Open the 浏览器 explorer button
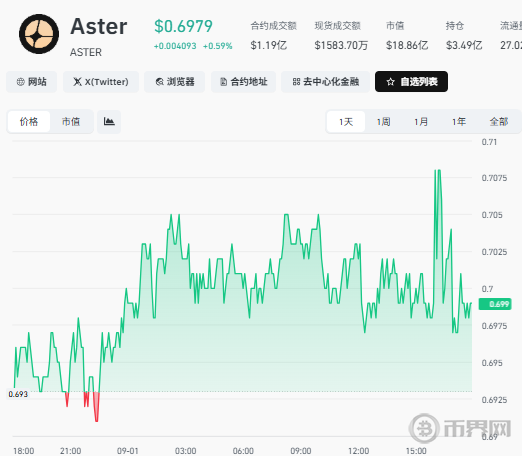Image resolution: width=522 pixels, height=456 pixels. 175,82
